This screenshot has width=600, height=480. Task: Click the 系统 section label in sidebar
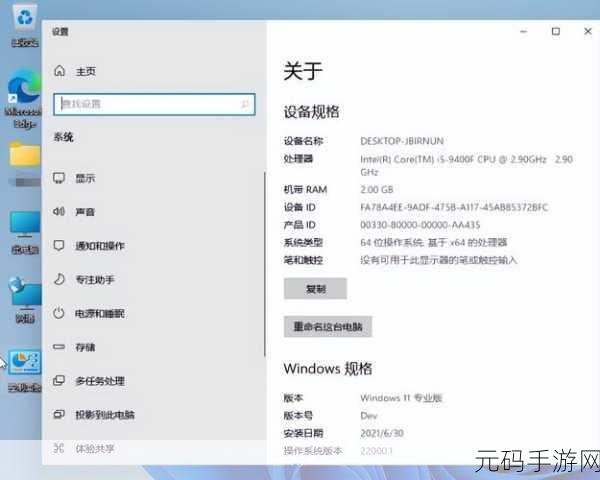click(64, 137)
